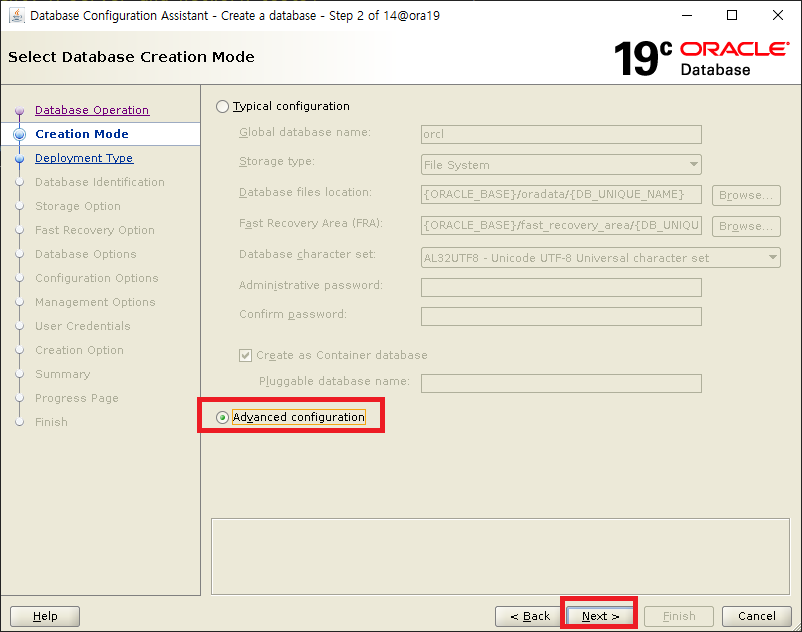Click Fast Recovery Option step in sidebar
This screenshot has height=632, width=802.
pos(95,230)
